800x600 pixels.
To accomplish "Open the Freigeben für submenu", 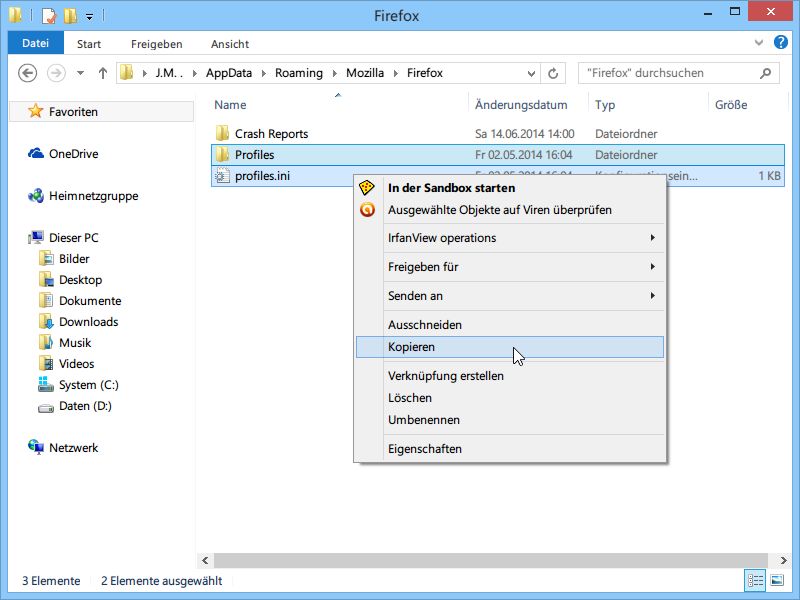I will click(x=510, y=267).
